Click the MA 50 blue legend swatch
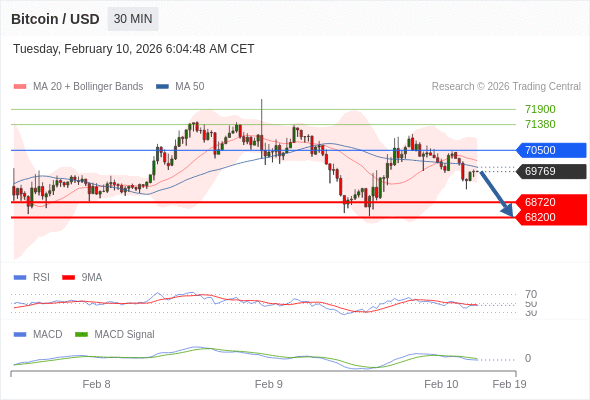 tap(162, 87)
